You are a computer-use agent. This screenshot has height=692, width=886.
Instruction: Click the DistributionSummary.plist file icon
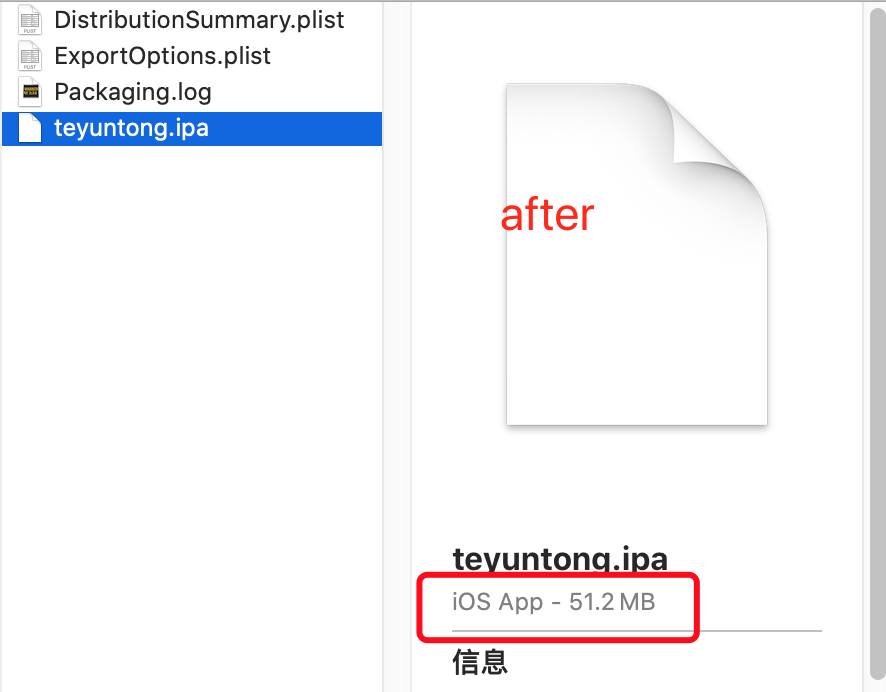click(x=30, y=20)
